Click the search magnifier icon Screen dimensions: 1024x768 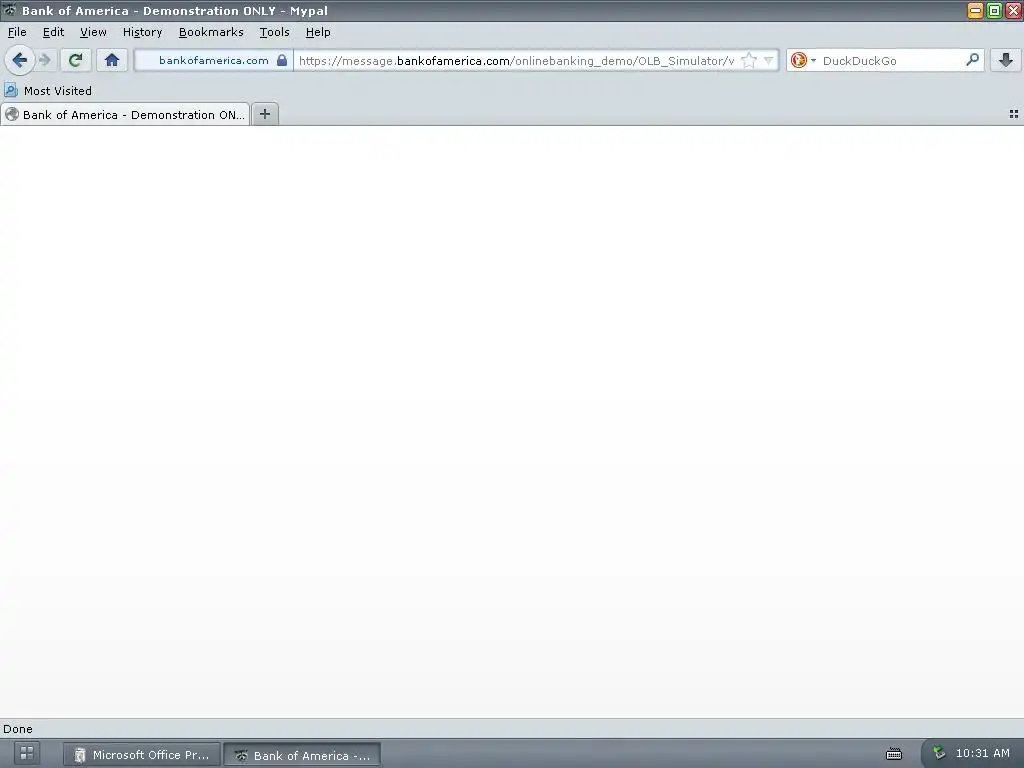[x=972, y=60]
